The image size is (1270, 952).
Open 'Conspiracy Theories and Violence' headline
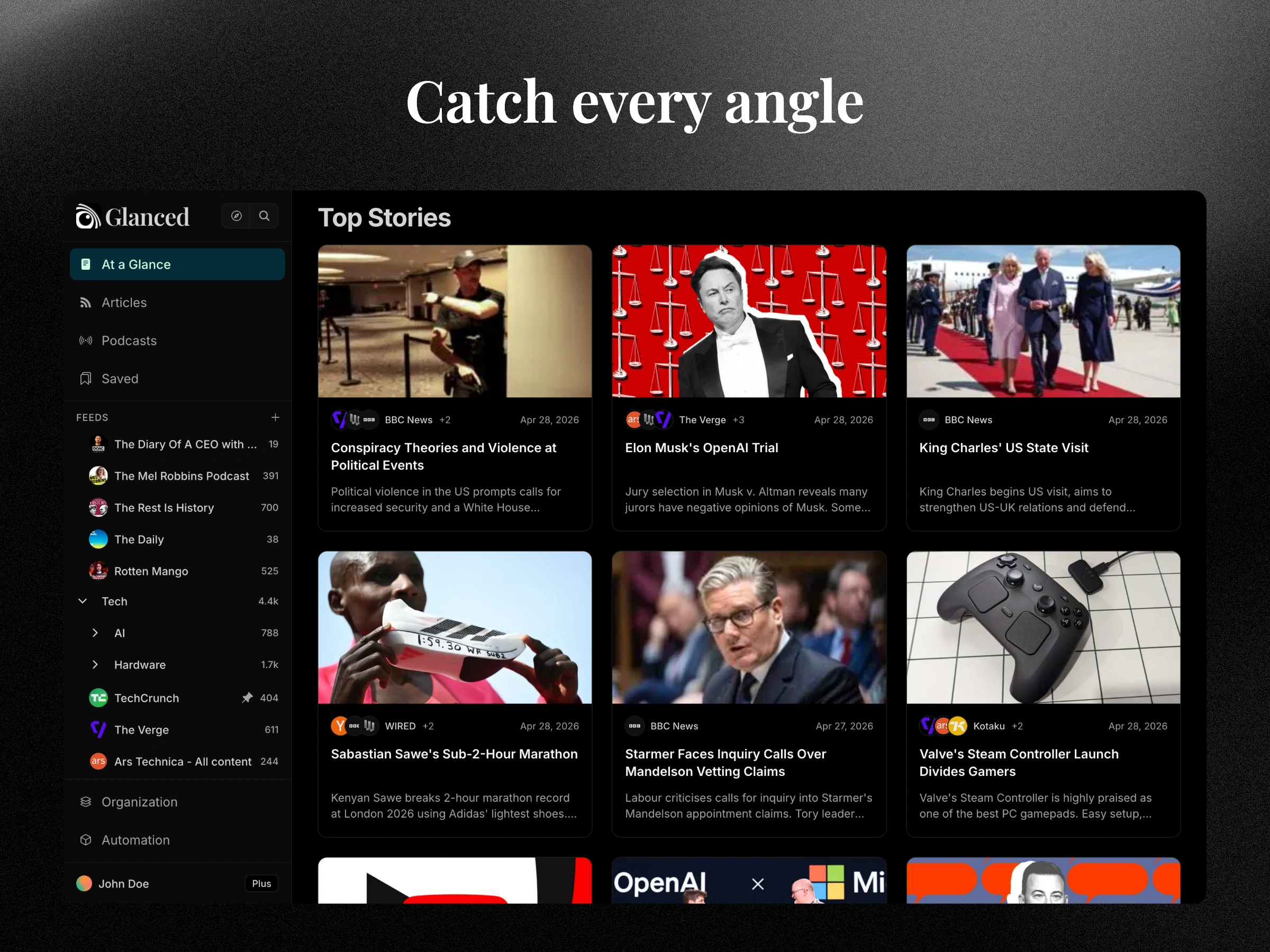click(x=444, y=456)
